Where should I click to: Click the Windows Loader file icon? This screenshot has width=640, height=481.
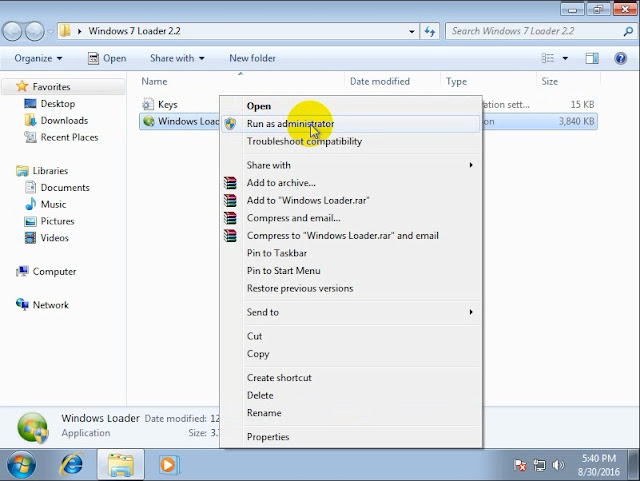point(149,121)
